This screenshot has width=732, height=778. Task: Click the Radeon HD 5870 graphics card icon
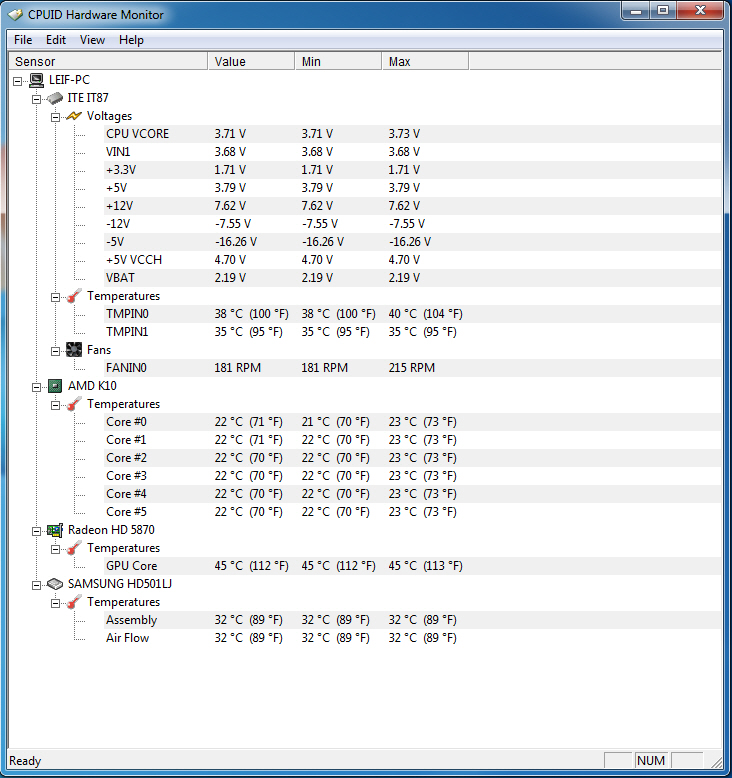[55, 530]
